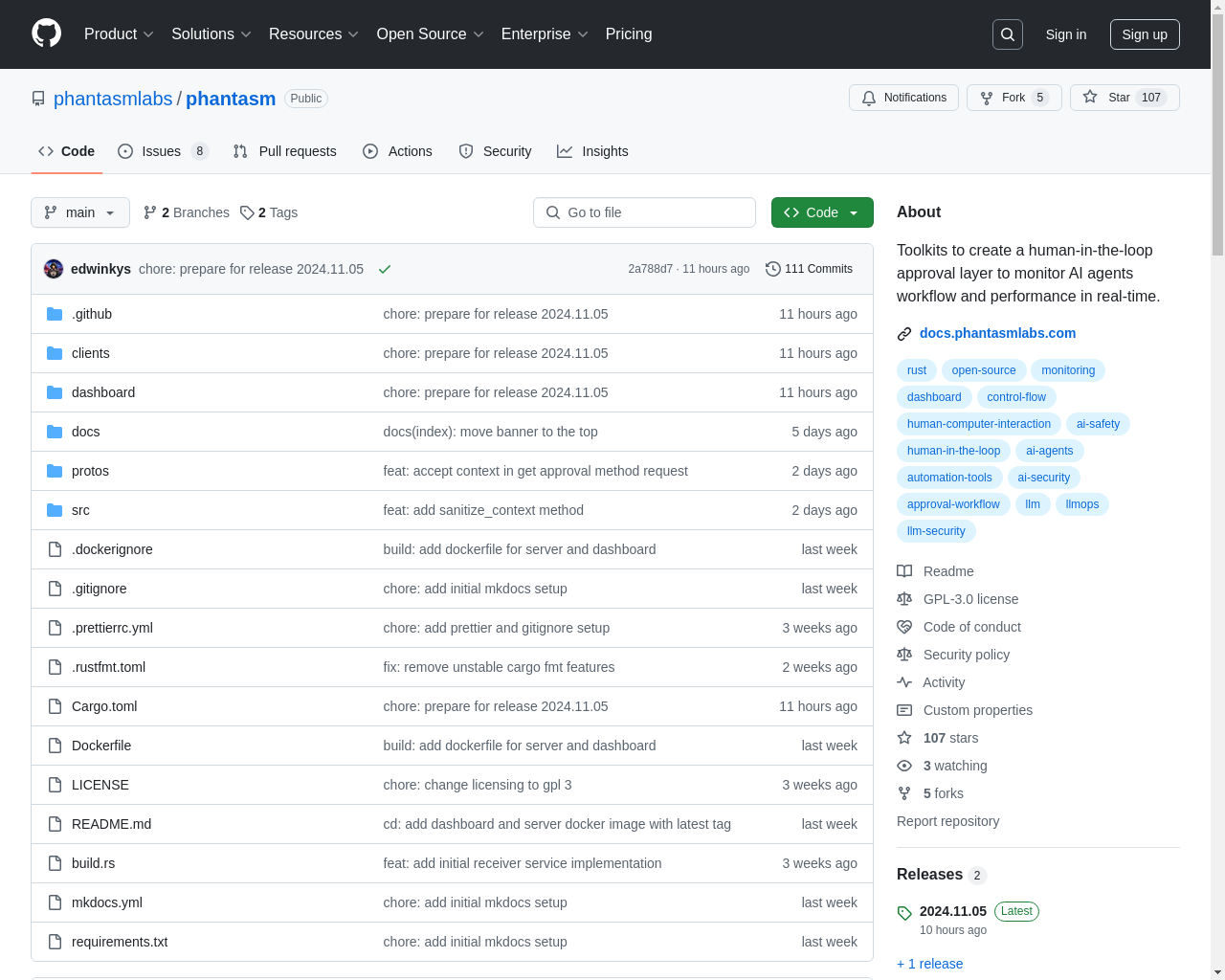The image size is (1225, 980).
Task: Click the link icon beside docs.phantasmlabs.com
Action: click(904, 334)
